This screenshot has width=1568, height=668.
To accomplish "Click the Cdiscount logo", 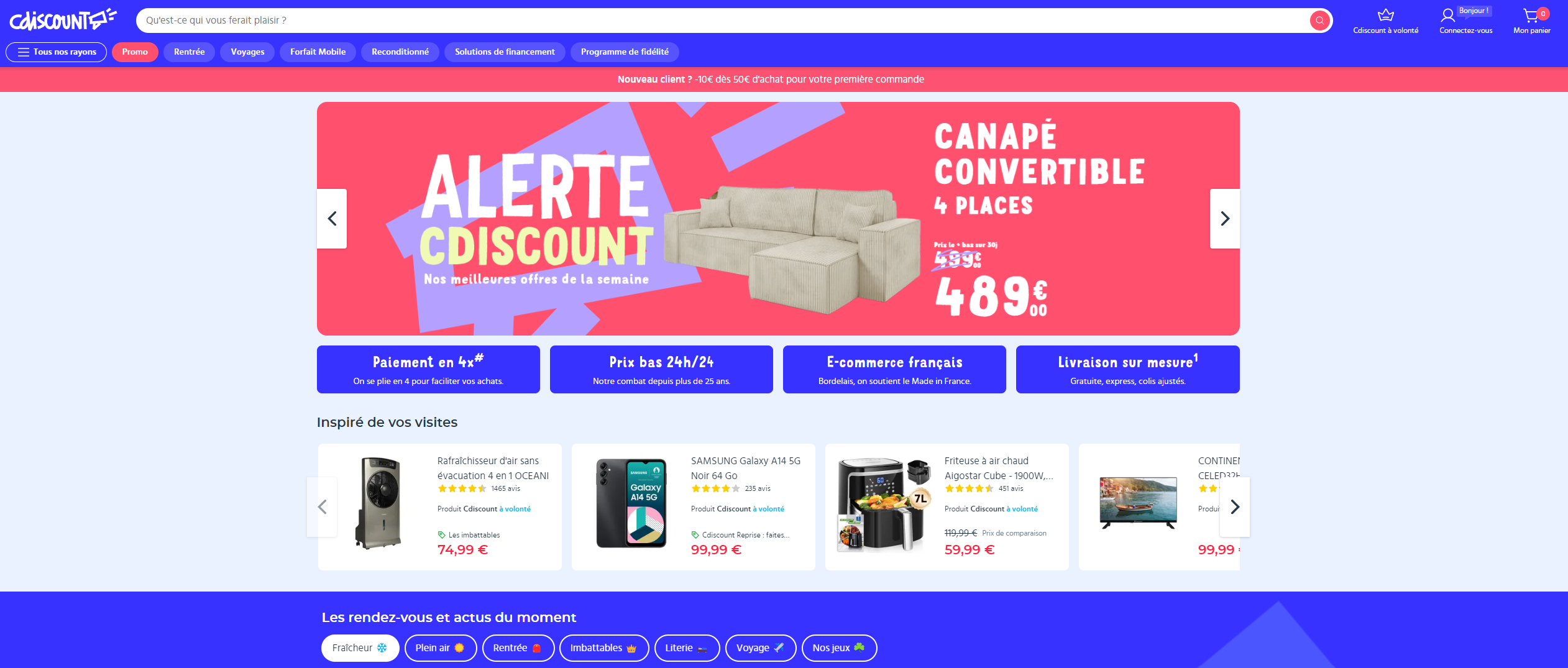I will click(x=63, y=21).
